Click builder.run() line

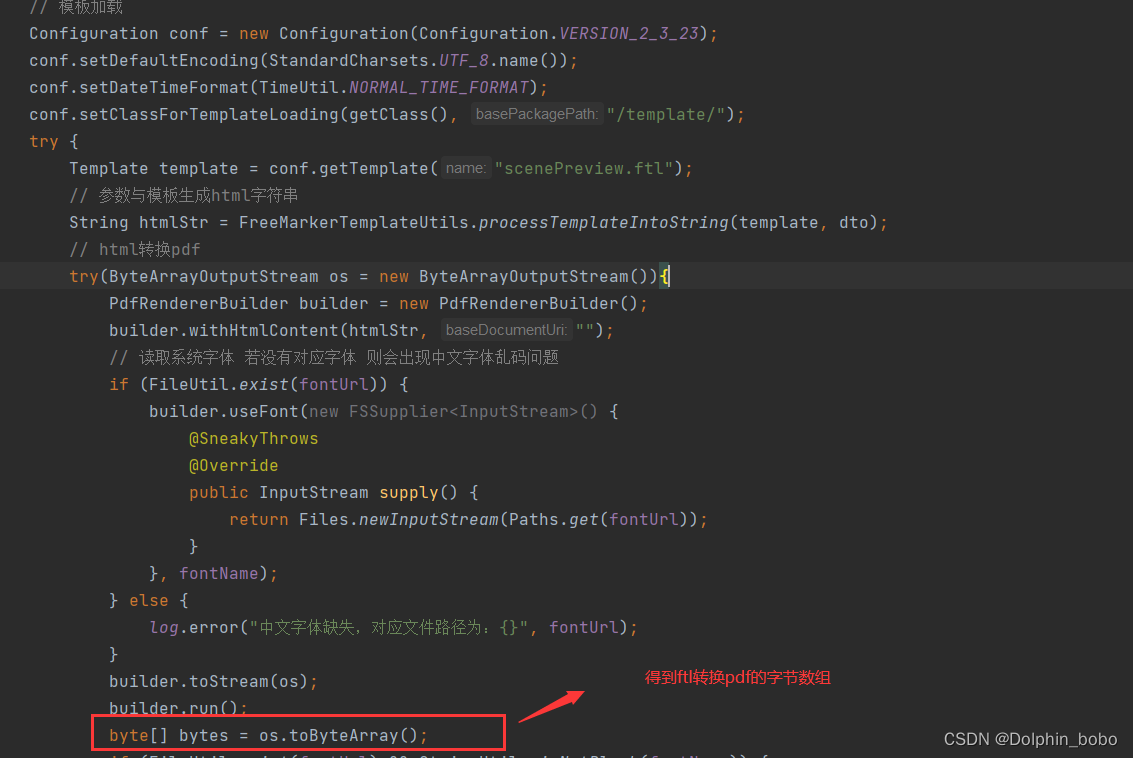point(178,708)
